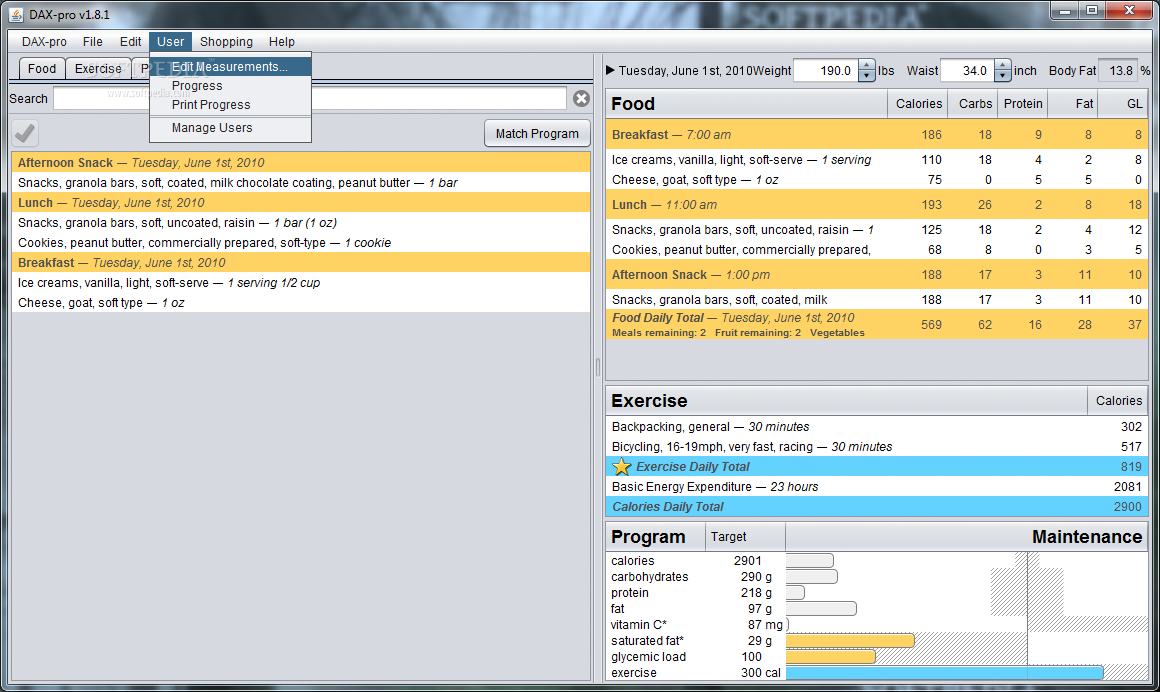Screen dimensions: 1160x692
Task: Click the Body Fat value 13.8
Action: [x=1119, y=70]
